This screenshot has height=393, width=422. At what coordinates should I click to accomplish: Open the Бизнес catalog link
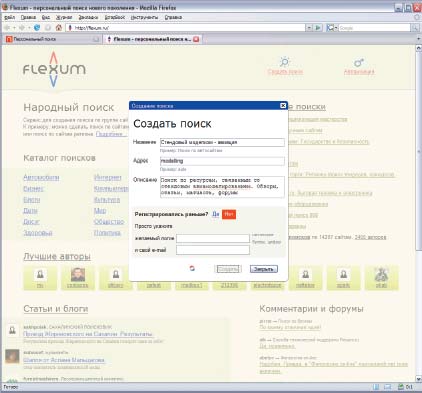point(33,189)
